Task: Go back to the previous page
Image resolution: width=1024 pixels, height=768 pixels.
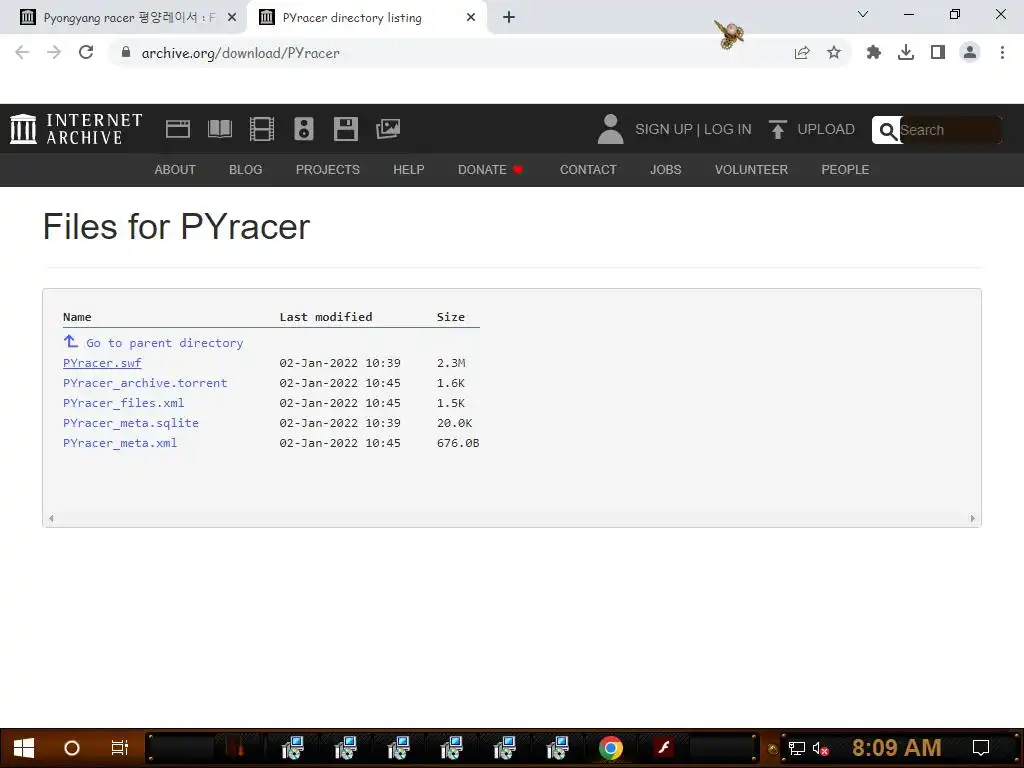Action: point(22,52)
